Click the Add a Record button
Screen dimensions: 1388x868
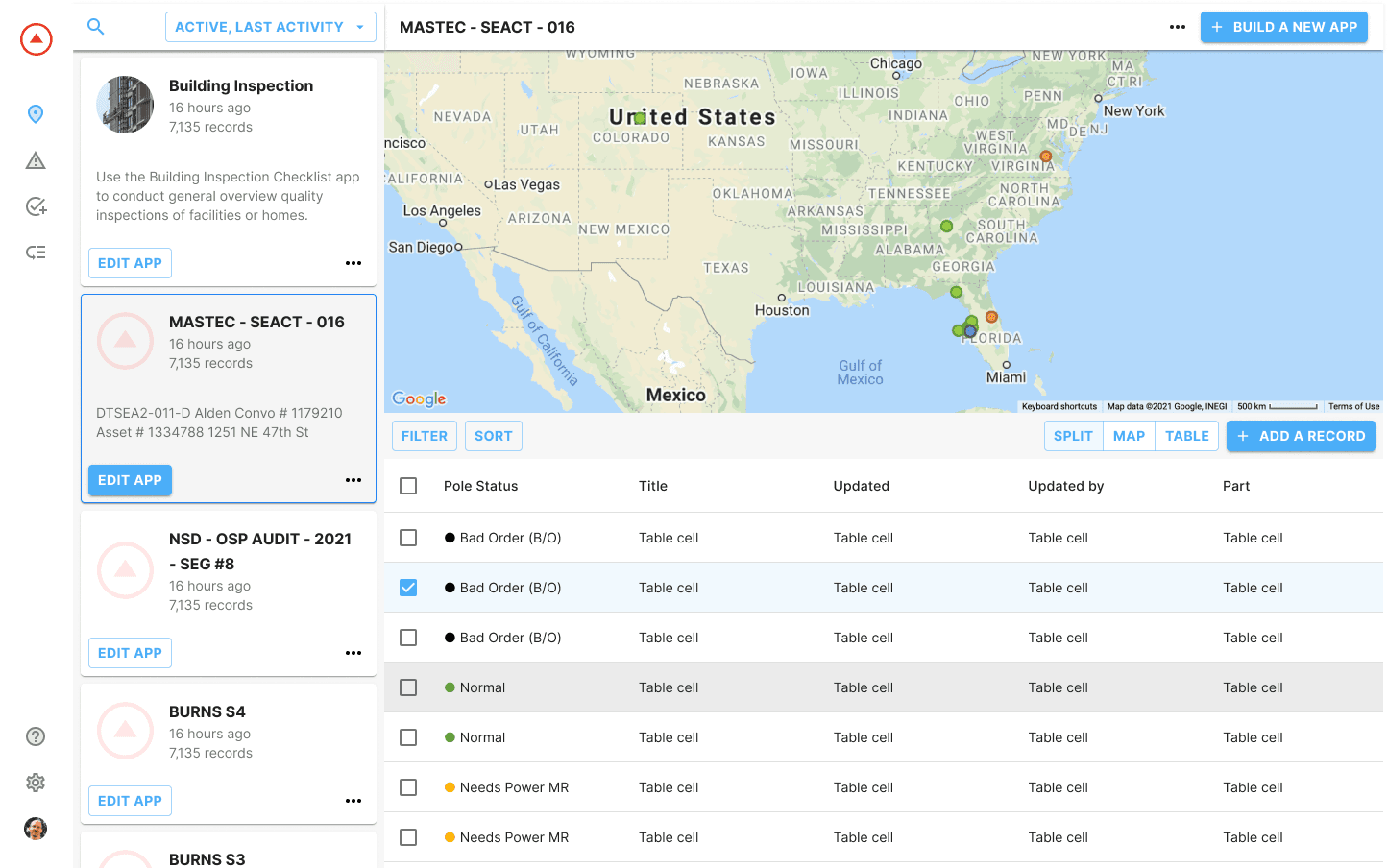tap(1301, 436)
